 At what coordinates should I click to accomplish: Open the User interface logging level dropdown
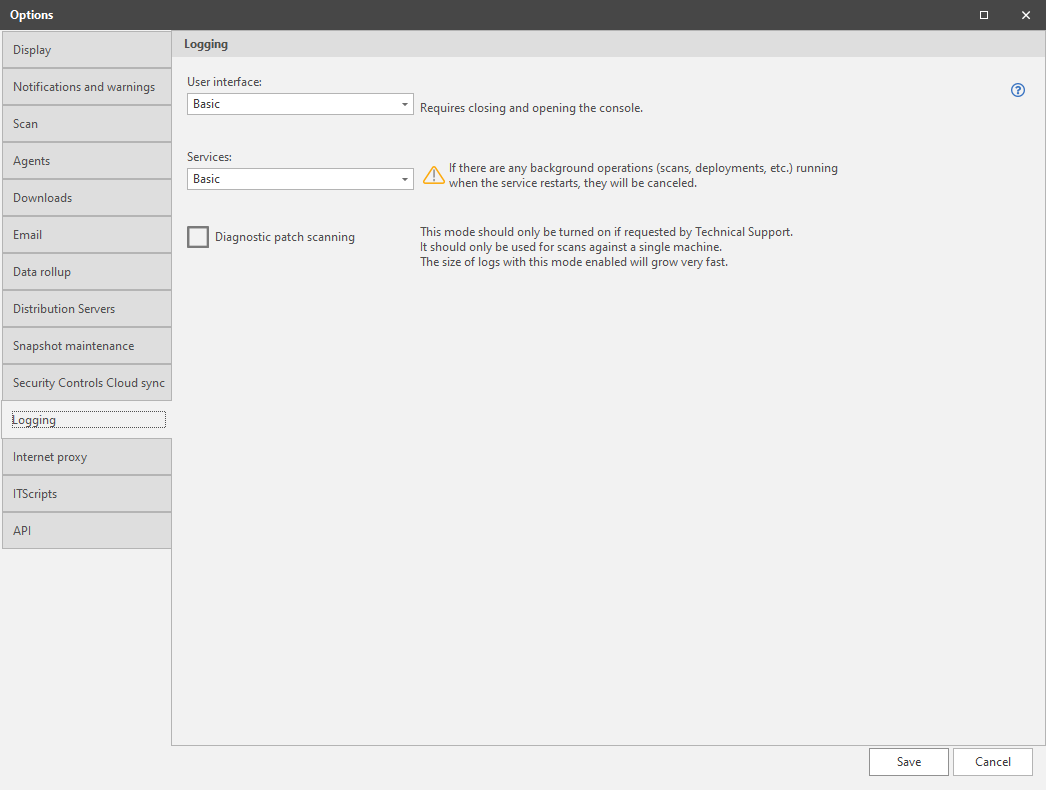[300, 104]
